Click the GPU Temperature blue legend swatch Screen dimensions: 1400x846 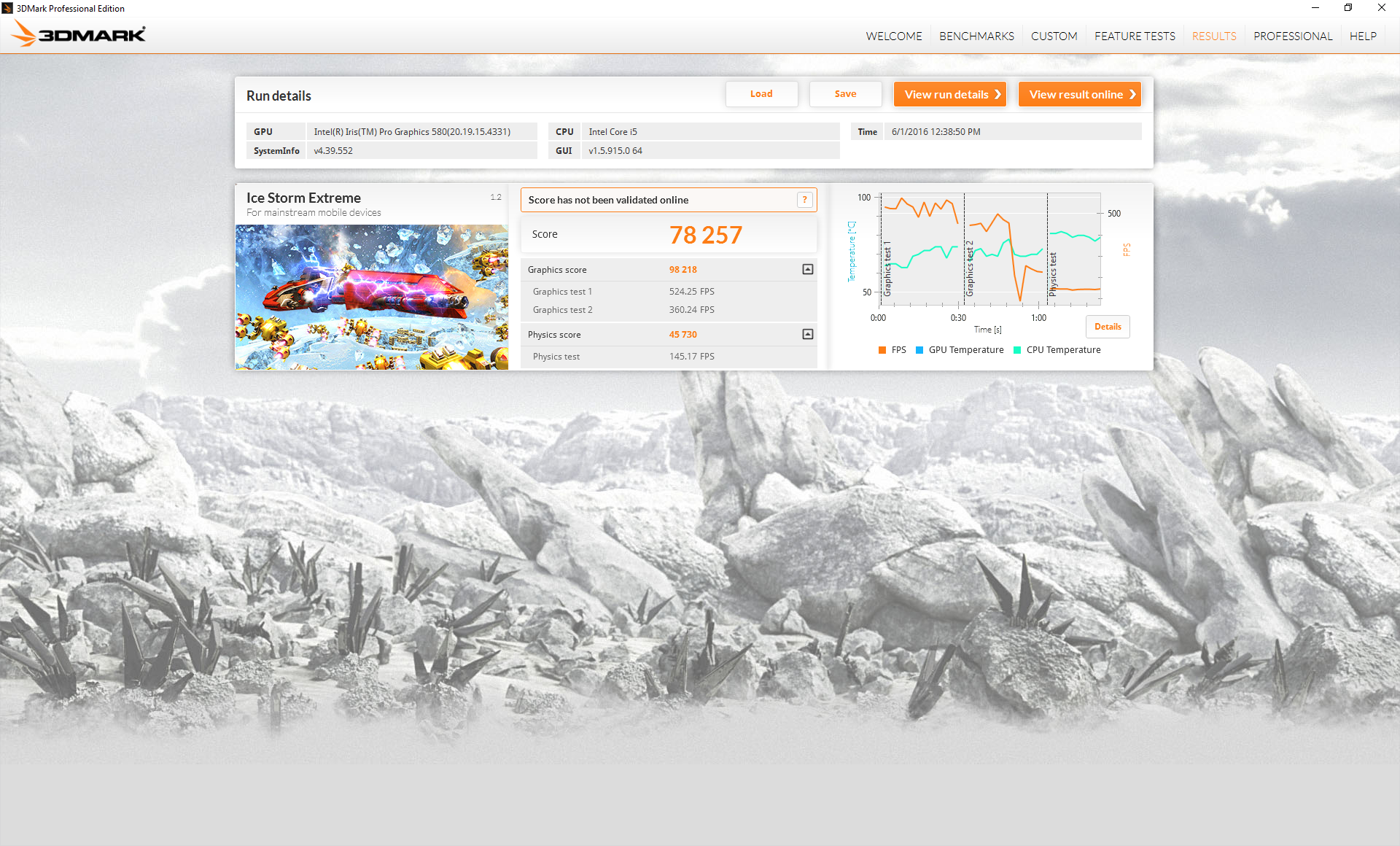pyautogui.click(x=919, y=350)
